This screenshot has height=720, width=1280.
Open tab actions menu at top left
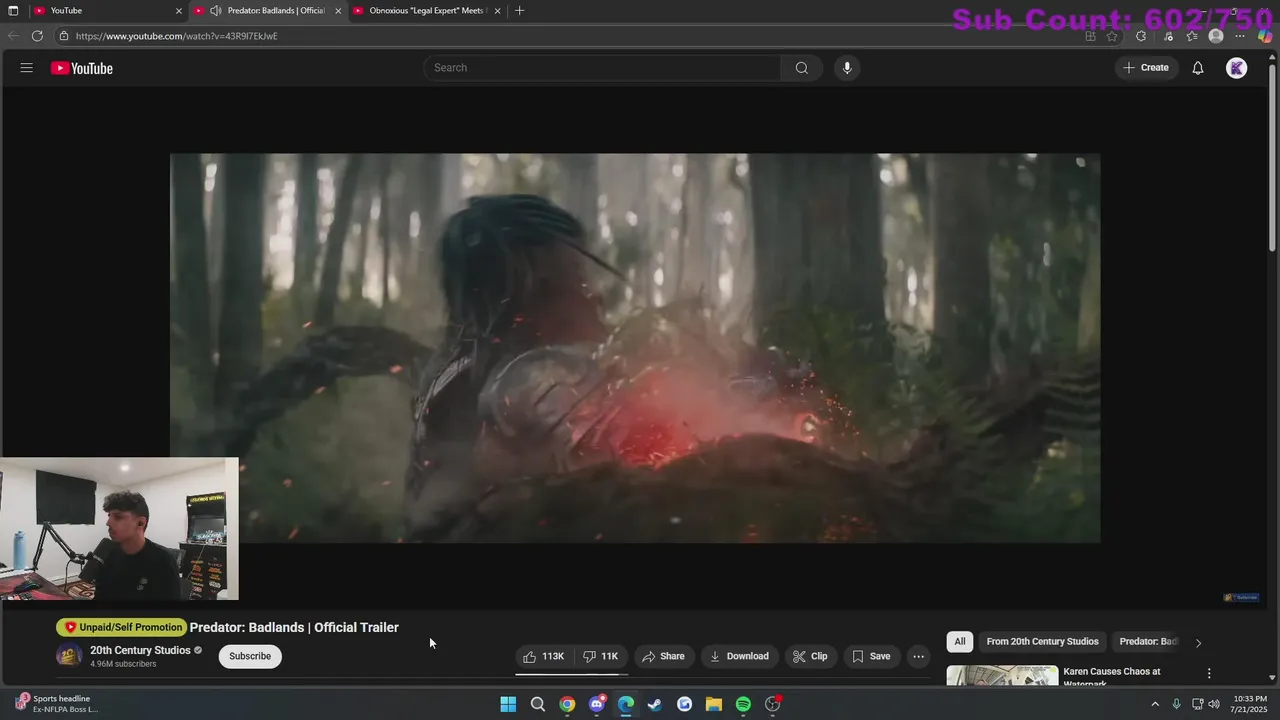(x=13, y=10)
